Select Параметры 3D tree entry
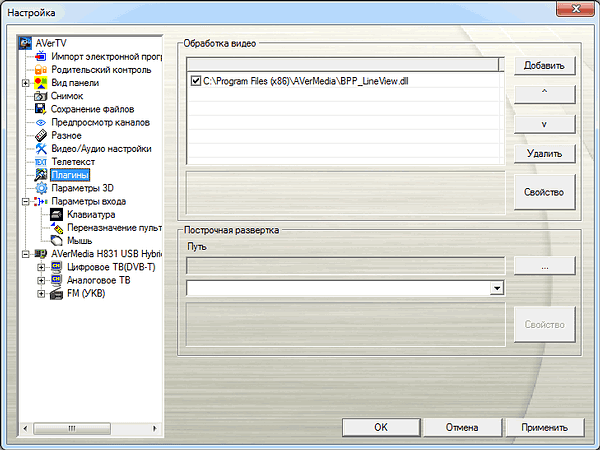The width and height of the screenshot is (600, 450). click(x=82, y=188)
